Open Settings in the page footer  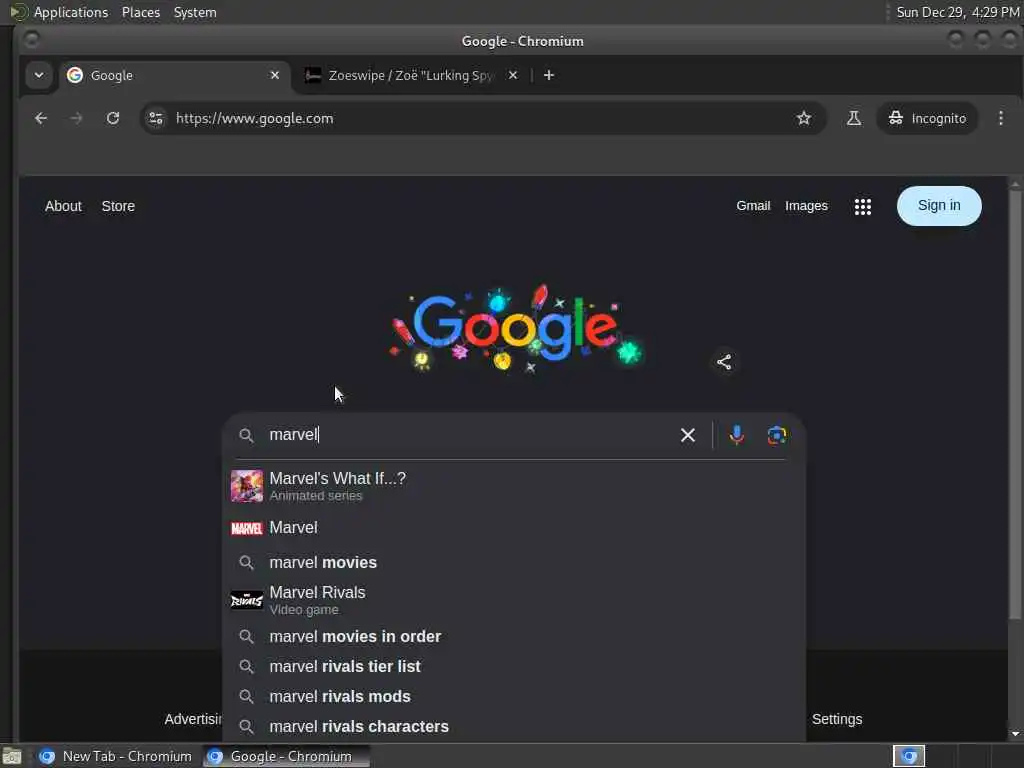click(x=837, y=719)
